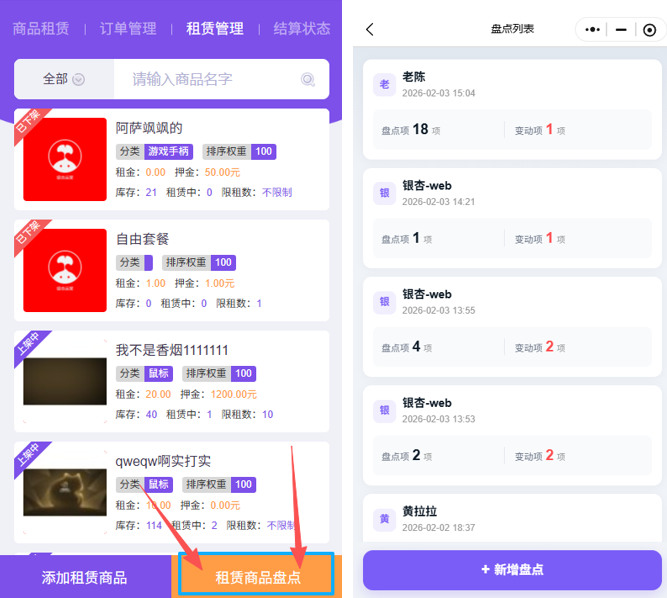Tap the circle close icon in capsule
The height and width of the screenshot is (598, 667).
(x=649, y=30)
